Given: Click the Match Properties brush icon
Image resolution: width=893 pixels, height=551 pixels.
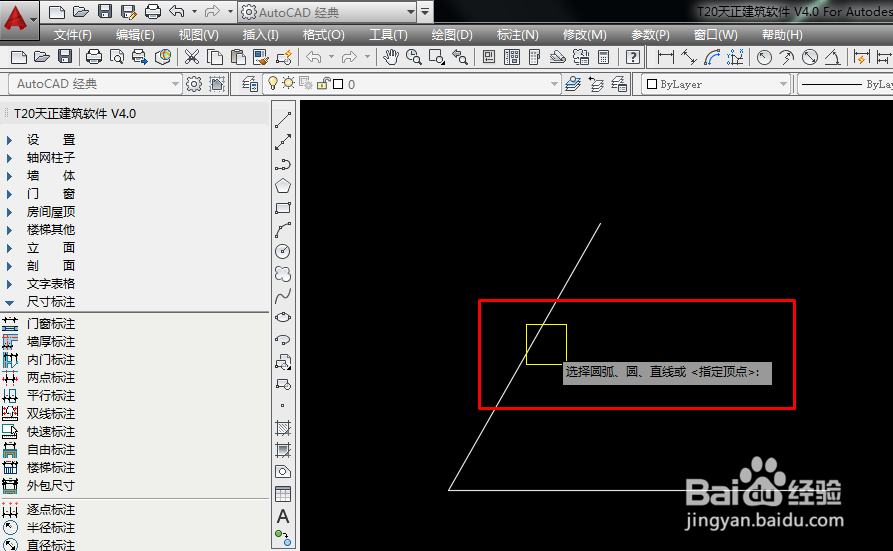Looking at the screenshot, I should tap(260, 57).
